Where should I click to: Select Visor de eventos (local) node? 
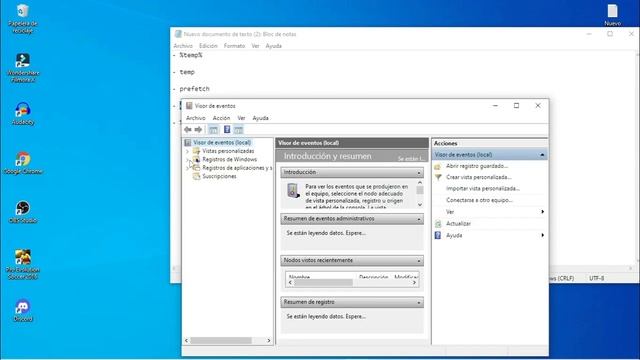pyautogui.click(x=222, y=142)
